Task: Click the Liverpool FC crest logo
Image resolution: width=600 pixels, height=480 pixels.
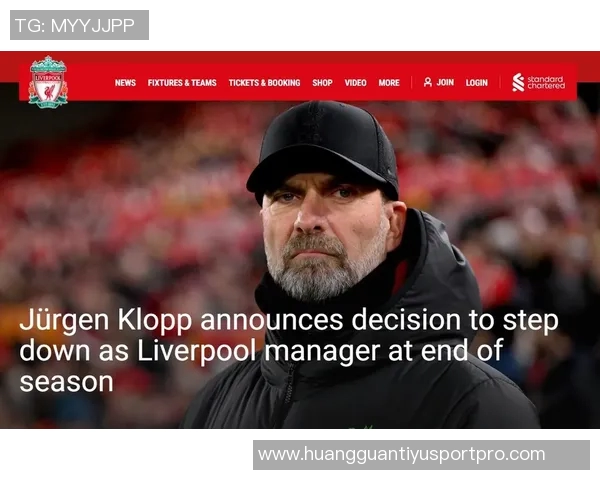Action: pos(48,82)
